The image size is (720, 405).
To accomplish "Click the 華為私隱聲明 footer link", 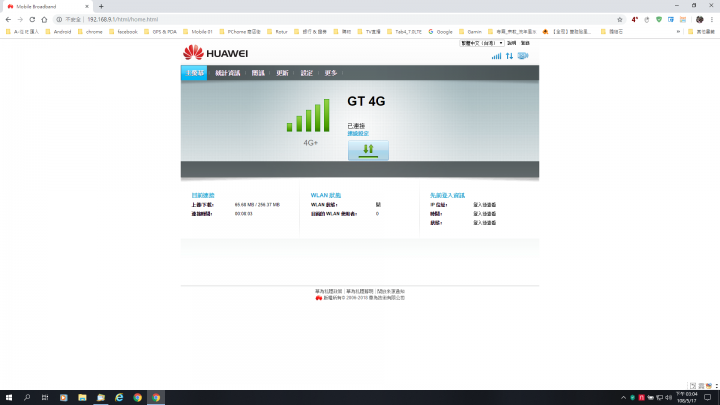I will coord(360,292).
